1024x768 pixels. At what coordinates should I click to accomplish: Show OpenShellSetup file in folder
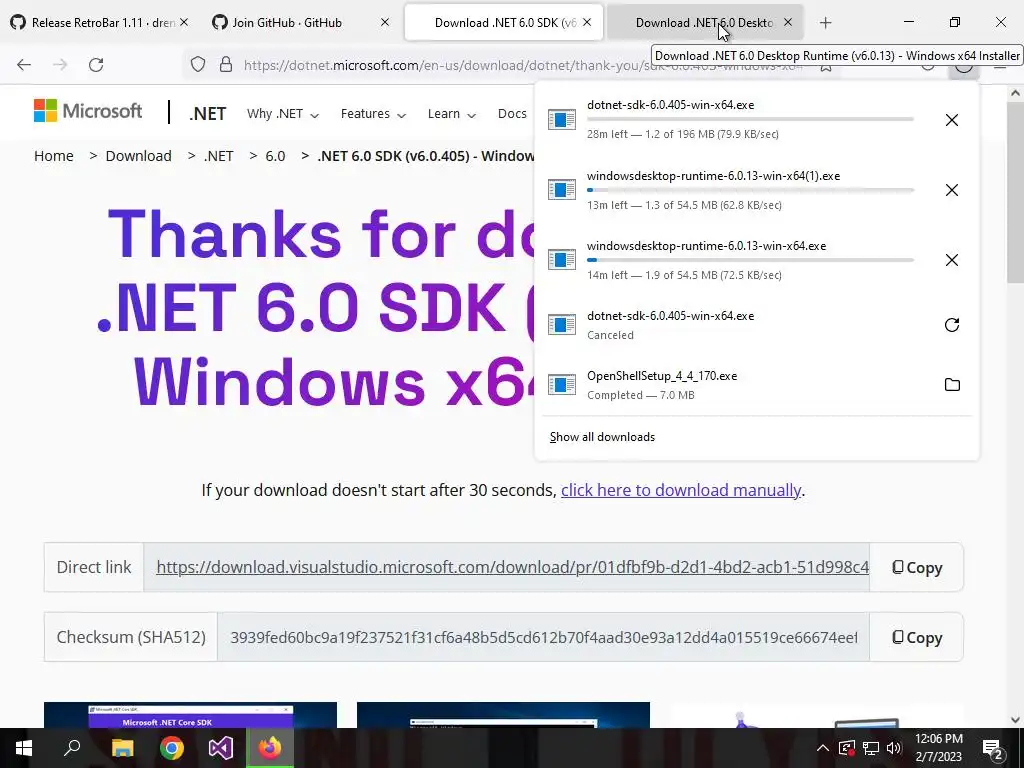click(x=952, y=385)
